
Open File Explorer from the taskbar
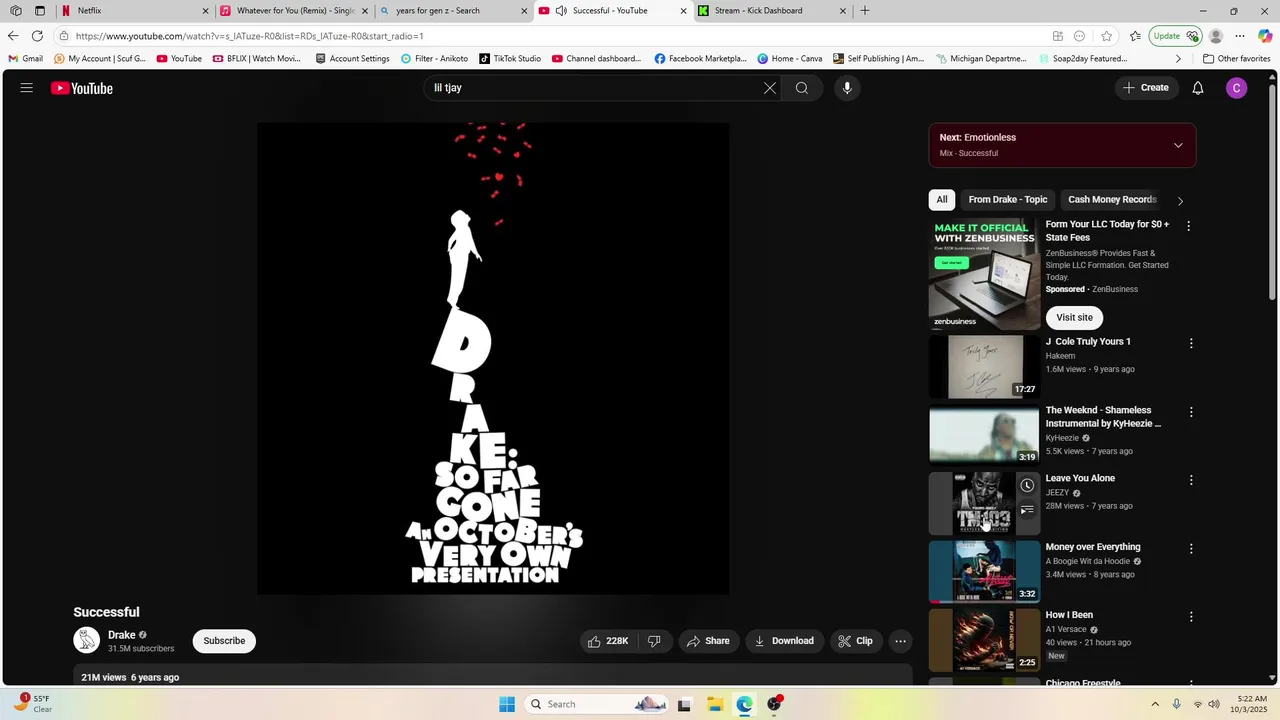pos(714,704)
